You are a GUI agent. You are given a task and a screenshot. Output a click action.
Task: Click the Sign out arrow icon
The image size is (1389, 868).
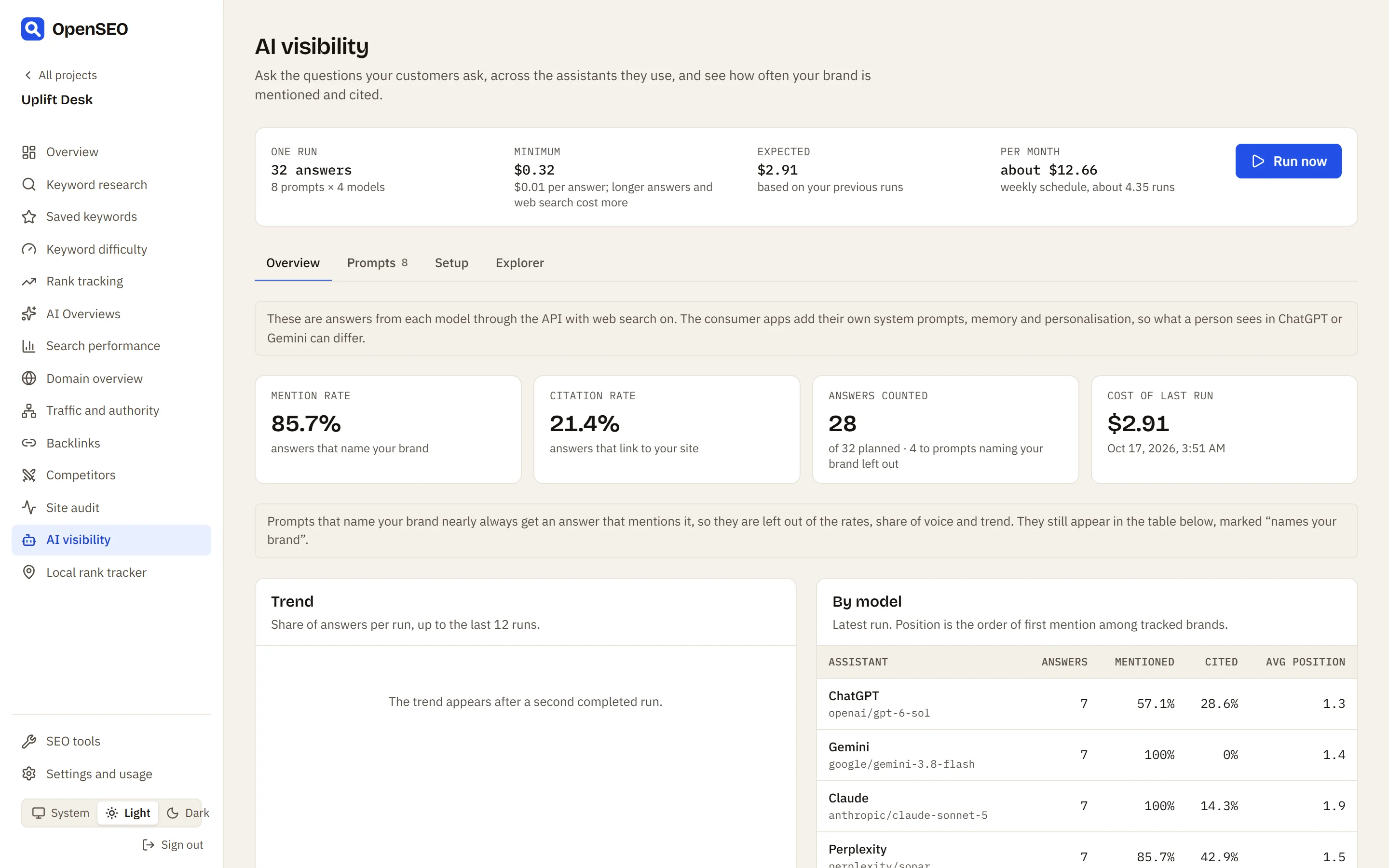click(x=148, y=844)
